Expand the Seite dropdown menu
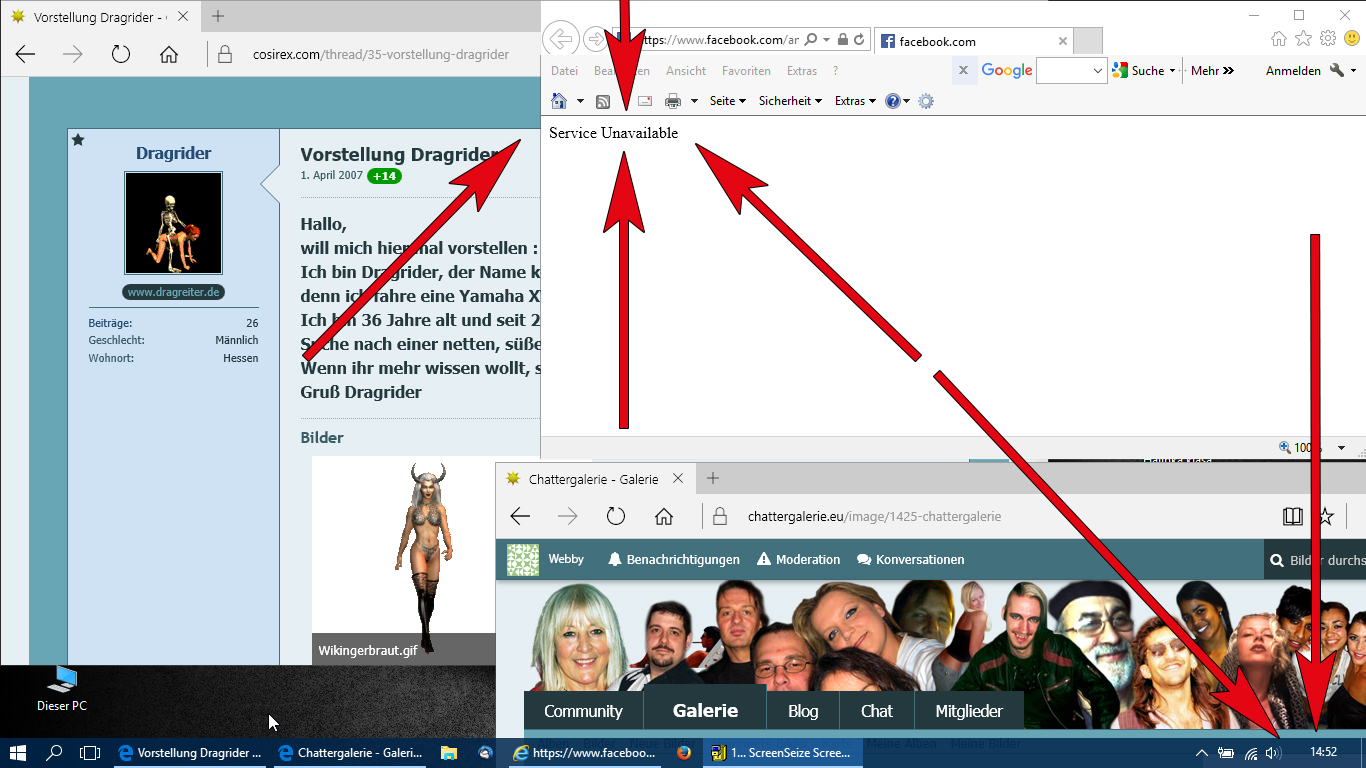Image resolution: width=1366 pixels, height=768 pixels. (727, 101)
